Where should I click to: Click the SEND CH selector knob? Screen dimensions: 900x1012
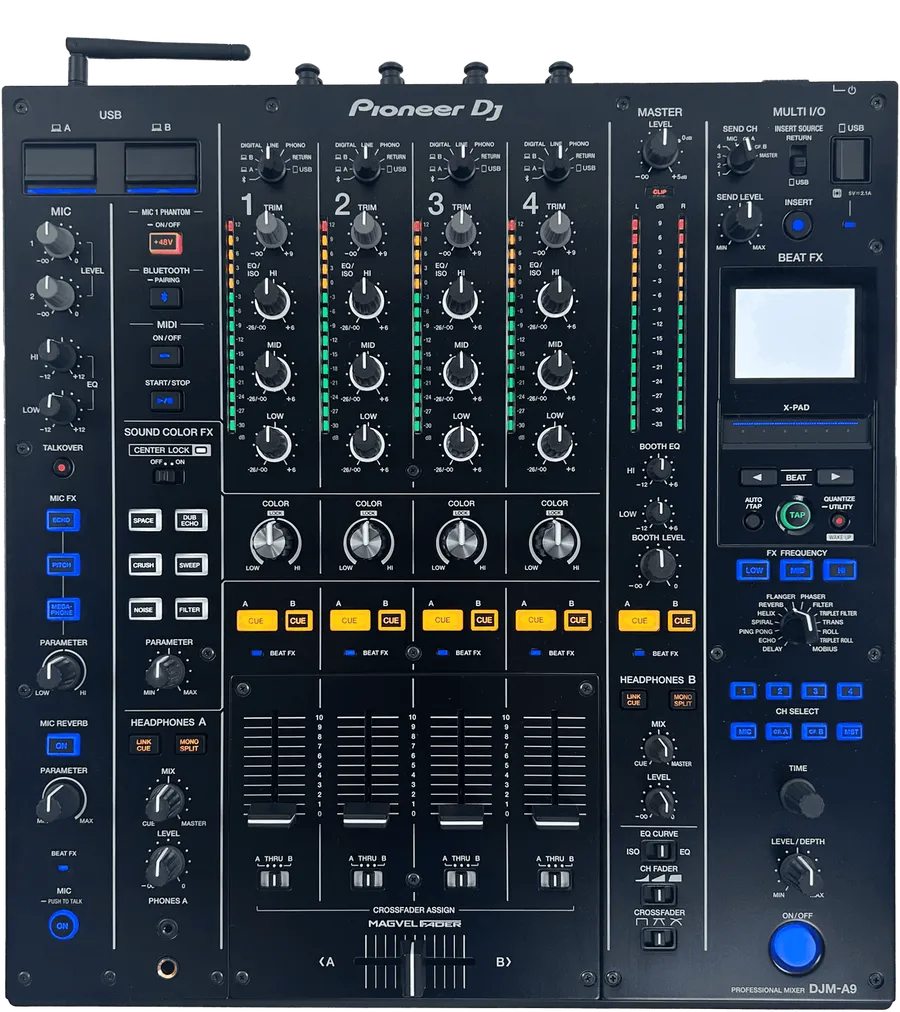click(741, 157)
